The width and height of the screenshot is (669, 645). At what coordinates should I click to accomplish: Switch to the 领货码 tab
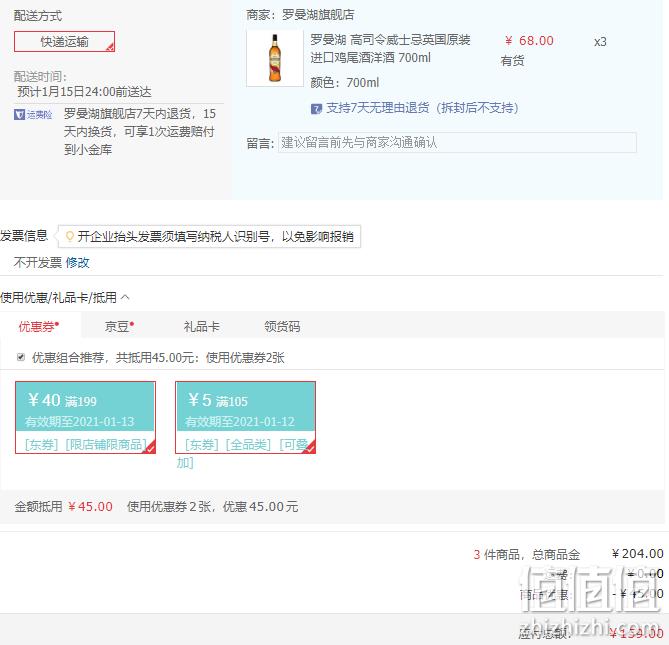282,326
